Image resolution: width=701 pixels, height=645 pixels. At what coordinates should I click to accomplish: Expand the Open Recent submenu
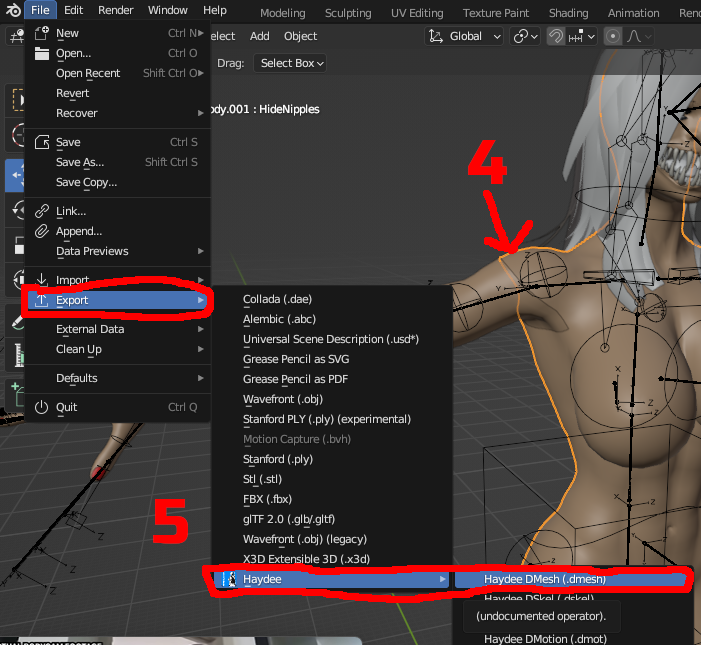[x=118, y=73]
